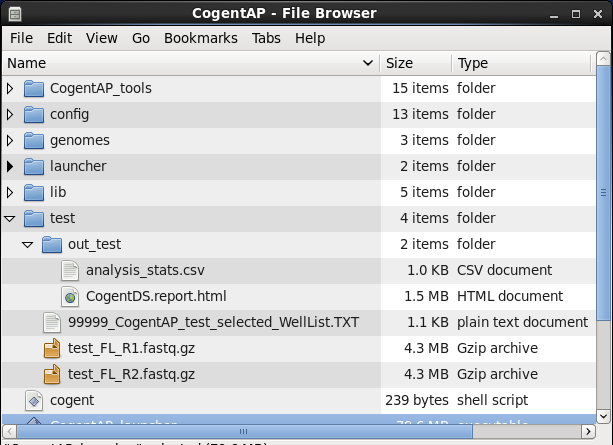Sort the list by Type column
The width and height of the screenshot is (613, 445).
(521, 63)
